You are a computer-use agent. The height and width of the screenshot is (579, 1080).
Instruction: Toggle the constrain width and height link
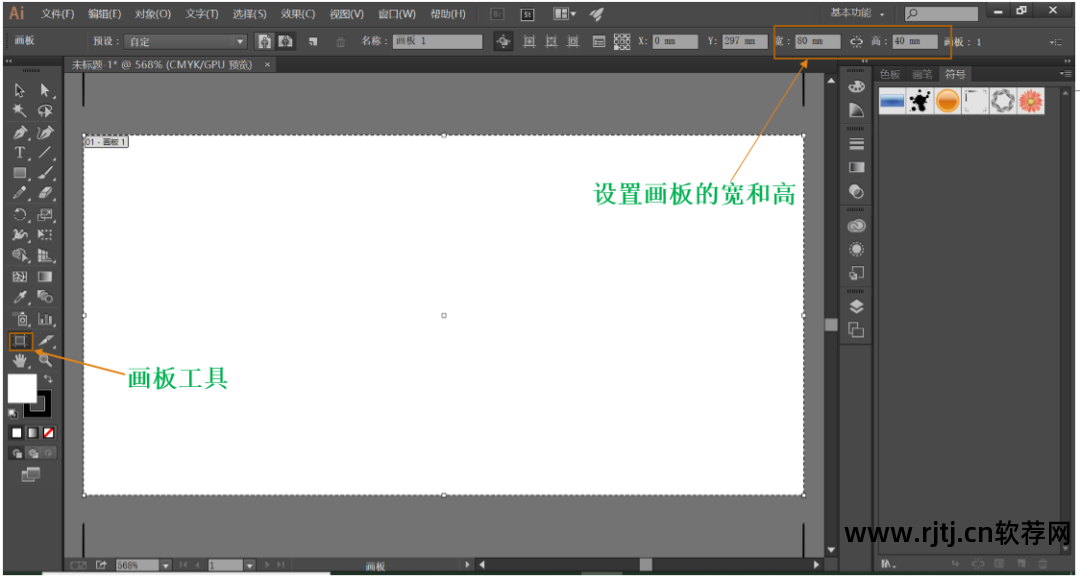coord(855,42)
